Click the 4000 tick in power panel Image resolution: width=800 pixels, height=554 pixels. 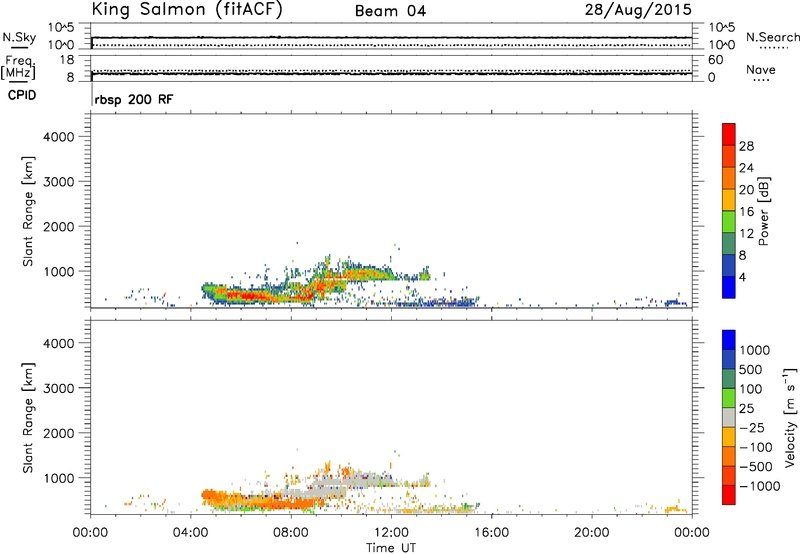click(x=59, y=137)
